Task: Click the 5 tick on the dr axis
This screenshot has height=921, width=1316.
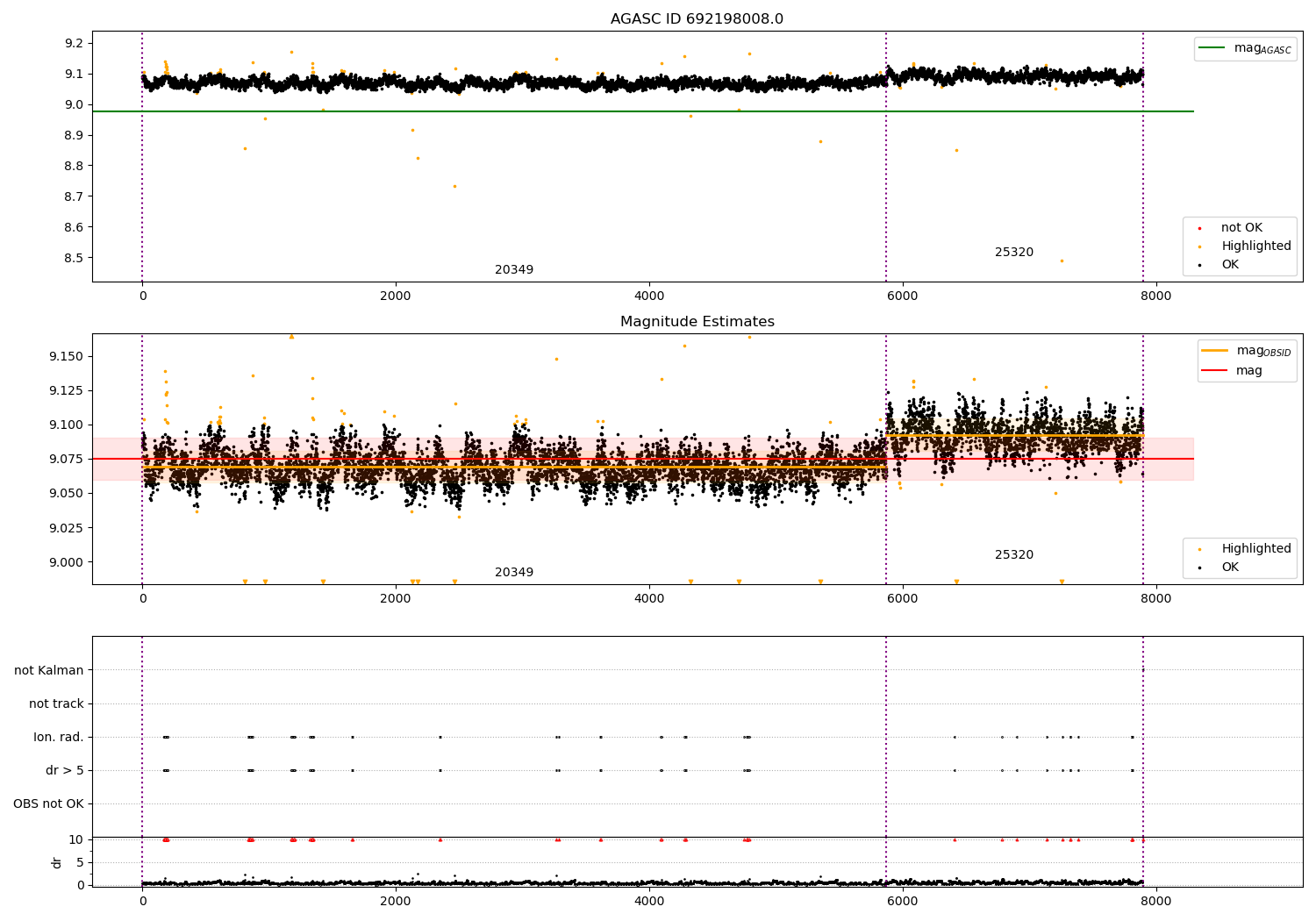Action: [80, 863]
